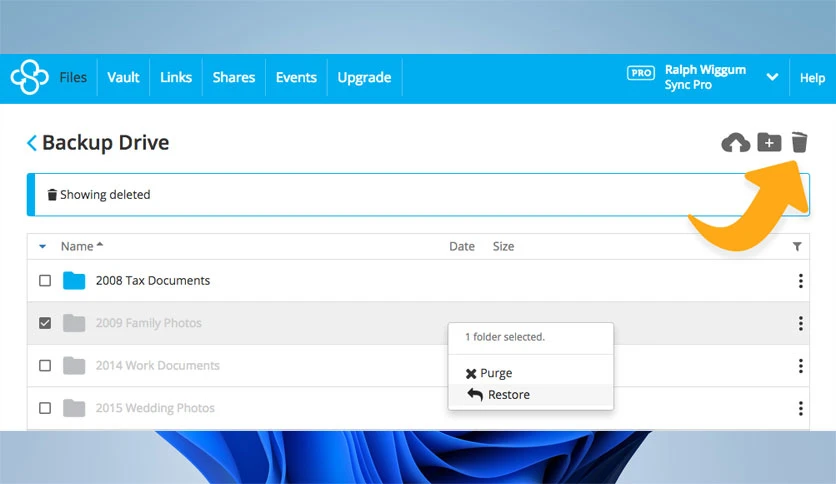Image resolution: width=836 pixels, height=484 pixels.
Task: Expand the select-all dropdown arrow beside Name
Action: [43, 246]
